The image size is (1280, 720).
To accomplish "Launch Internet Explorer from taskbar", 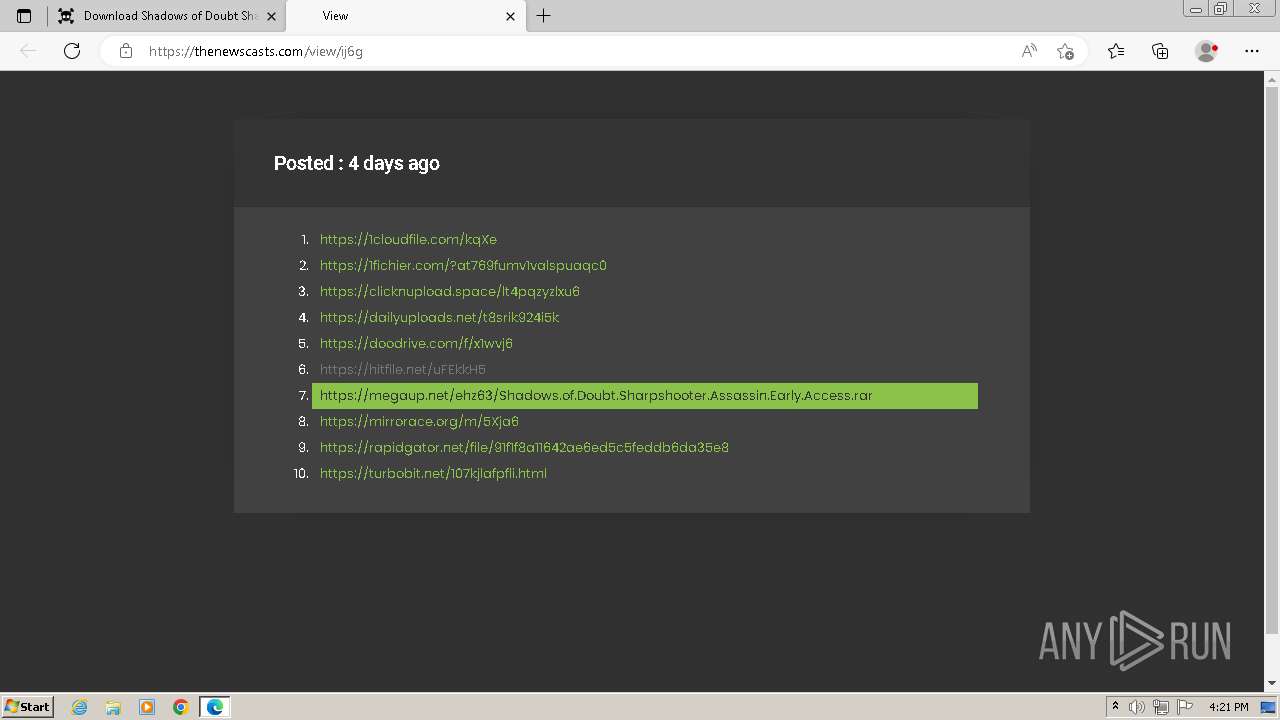I will 79,707.
